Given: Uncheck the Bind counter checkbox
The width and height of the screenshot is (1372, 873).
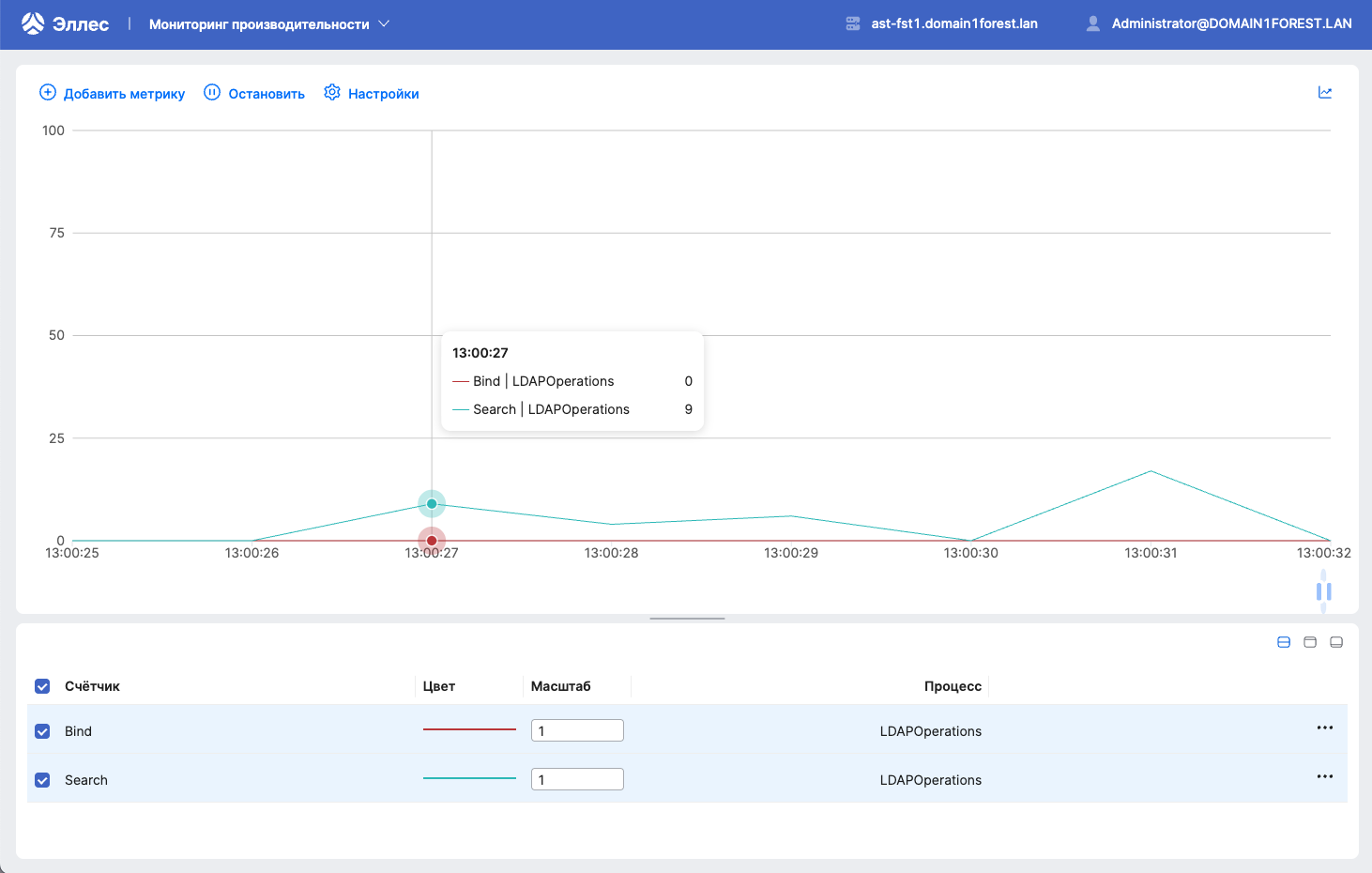Looking at the screenshot, I should (x=41, y=730).
